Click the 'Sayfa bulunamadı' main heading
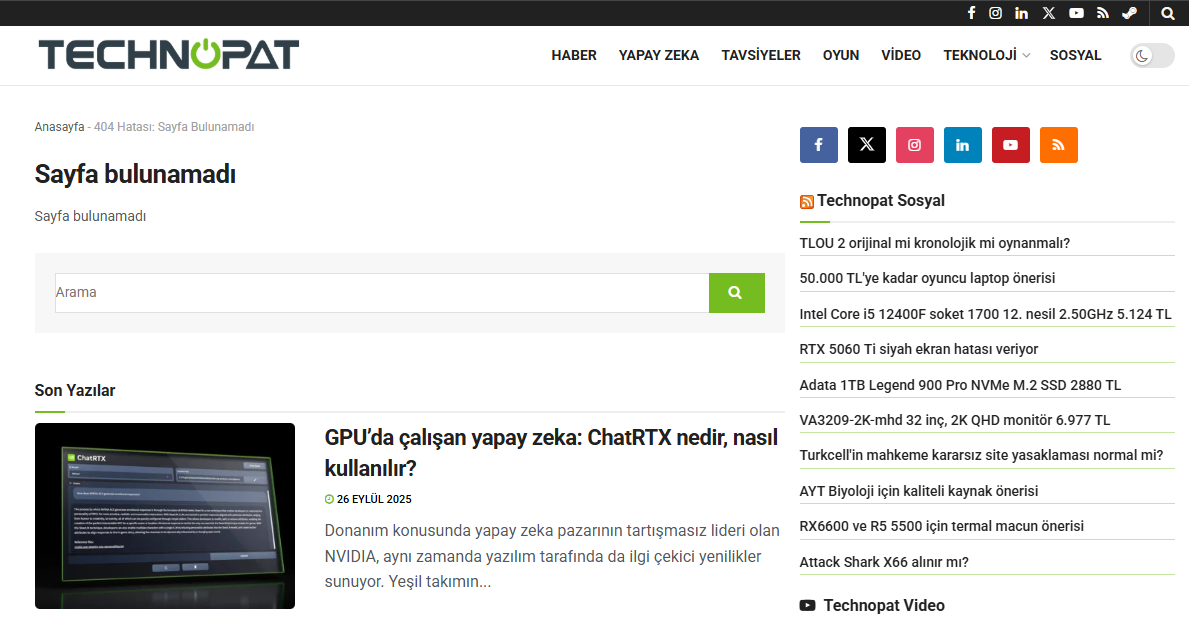This screenshot has height=623, width=1189. [135, 174]
